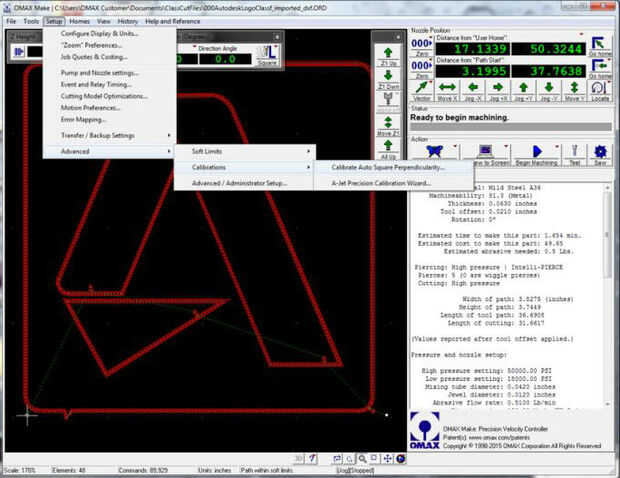Click the 3.1995 Path Start X readout
This screenshot has height=478, width=620.
coord(472,71)
